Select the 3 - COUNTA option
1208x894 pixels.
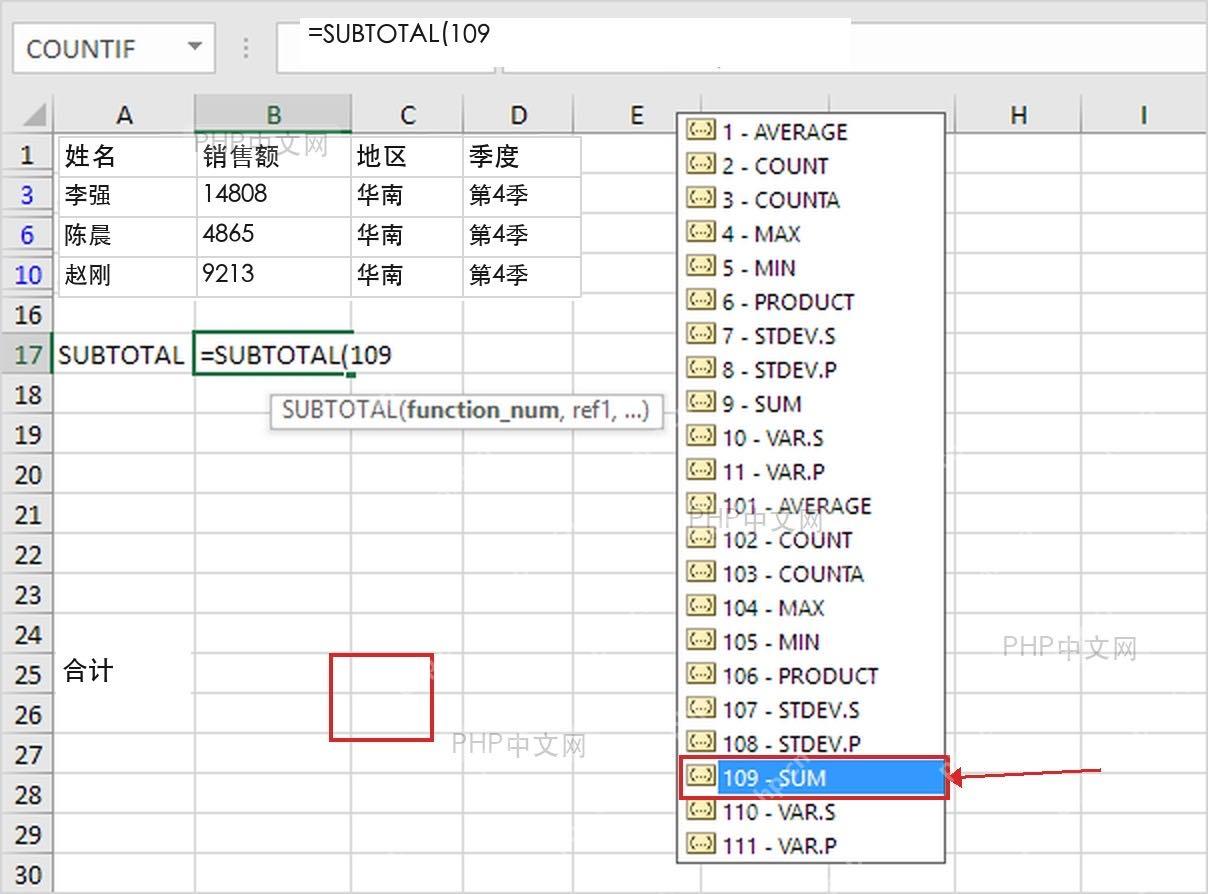coord(811,200)
